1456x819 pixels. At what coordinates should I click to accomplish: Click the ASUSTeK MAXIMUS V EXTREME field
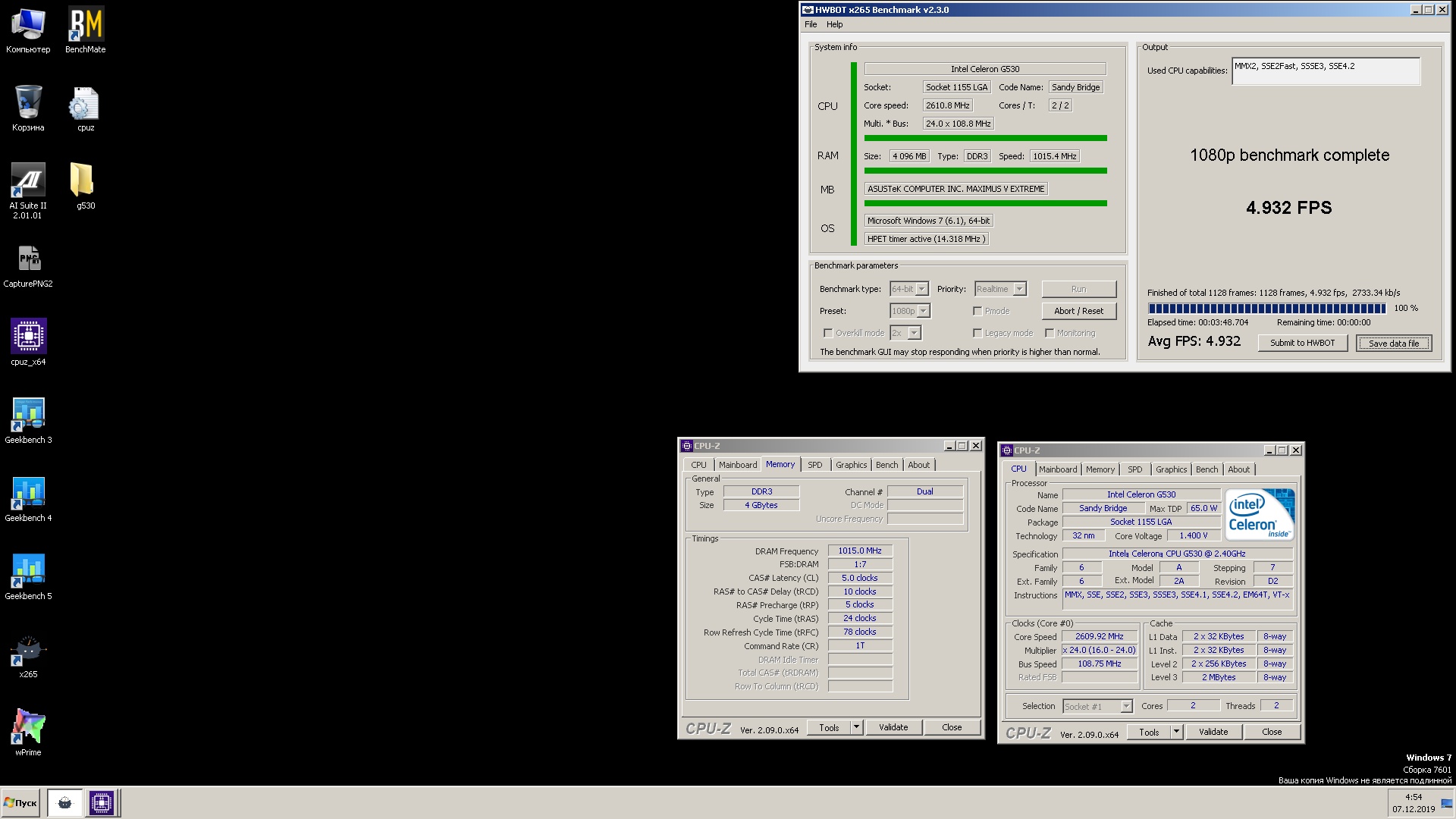955,189
